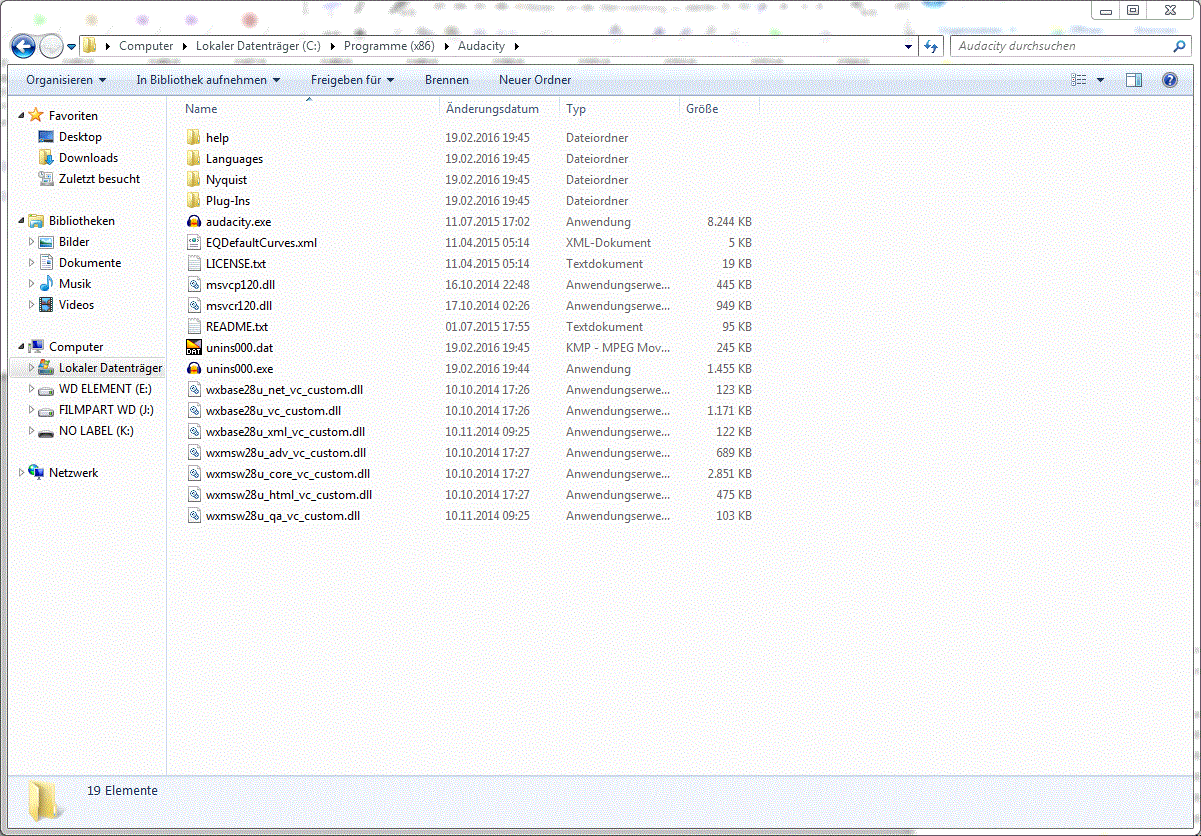Open the FILMPART WD (J:) drive
Screen dimensions: 1201x836
(x=106, y=410)
